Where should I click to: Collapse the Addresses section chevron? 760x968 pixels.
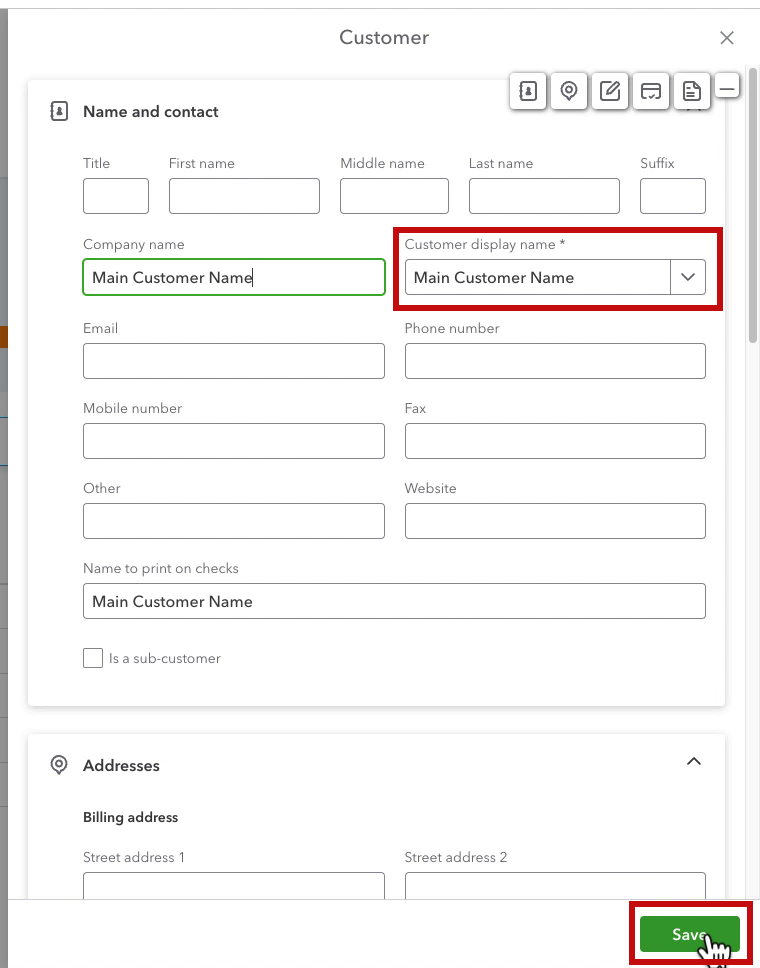(x=694, y=762)
